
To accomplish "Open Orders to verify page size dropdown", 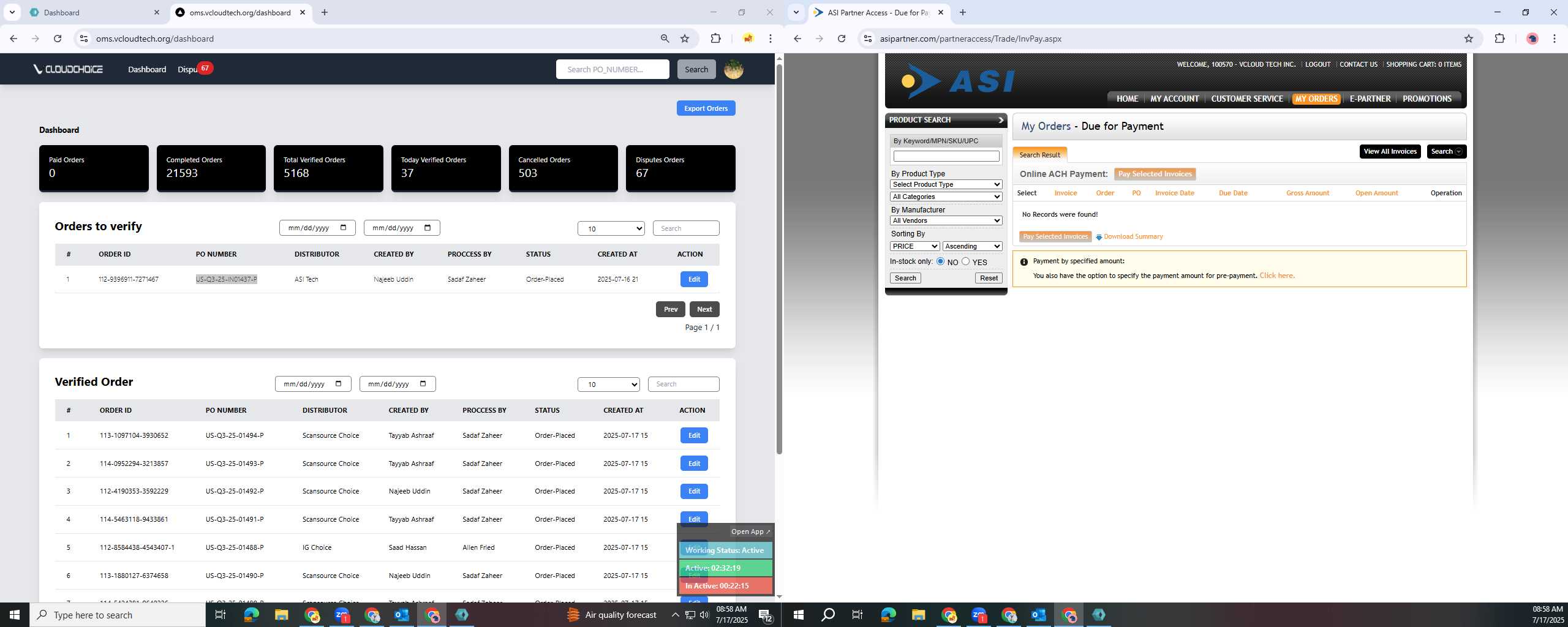I will pyautogui.click(x=611, y=228).
